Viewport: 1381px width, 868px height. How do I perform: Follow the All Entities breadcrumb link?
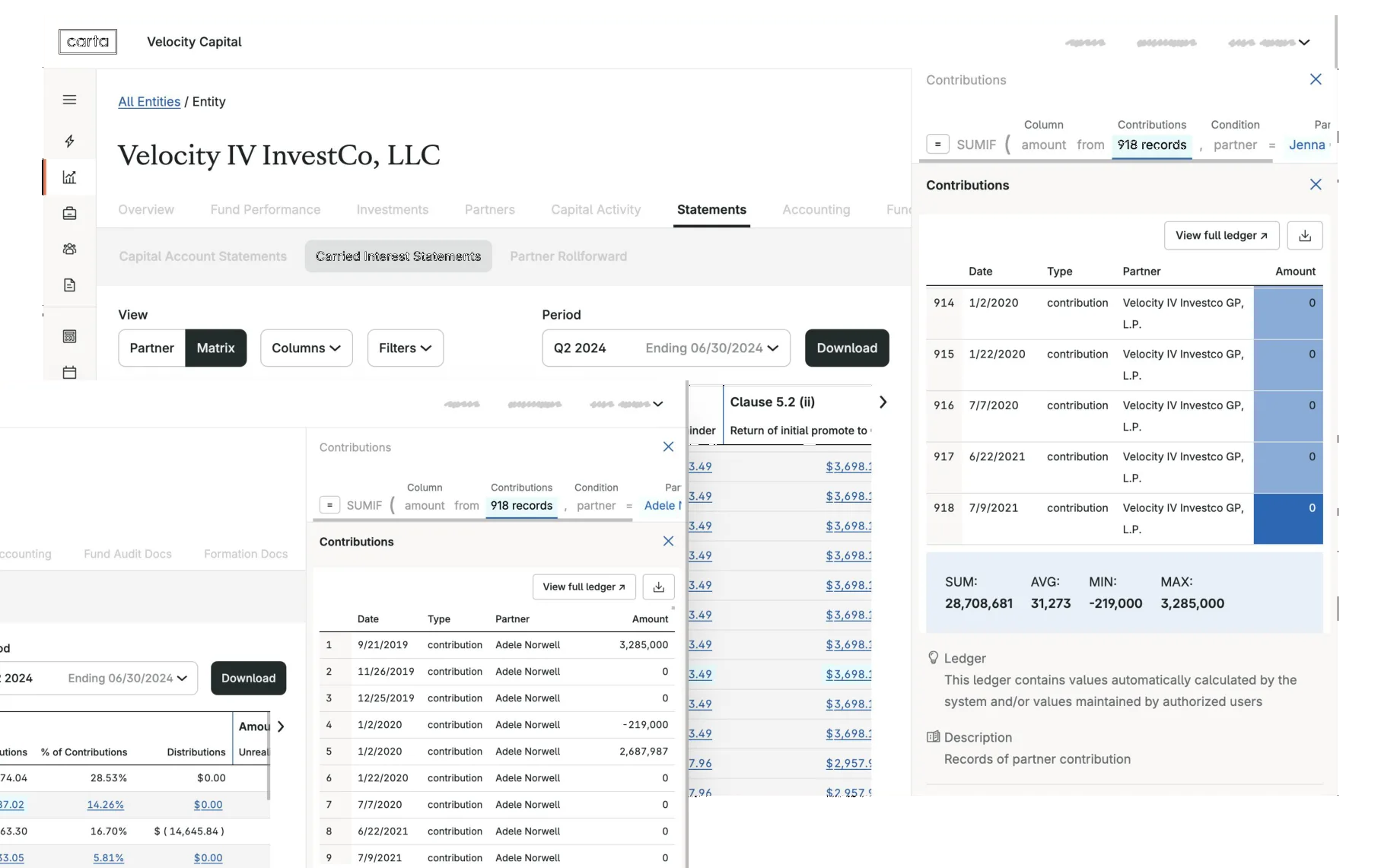149,101
